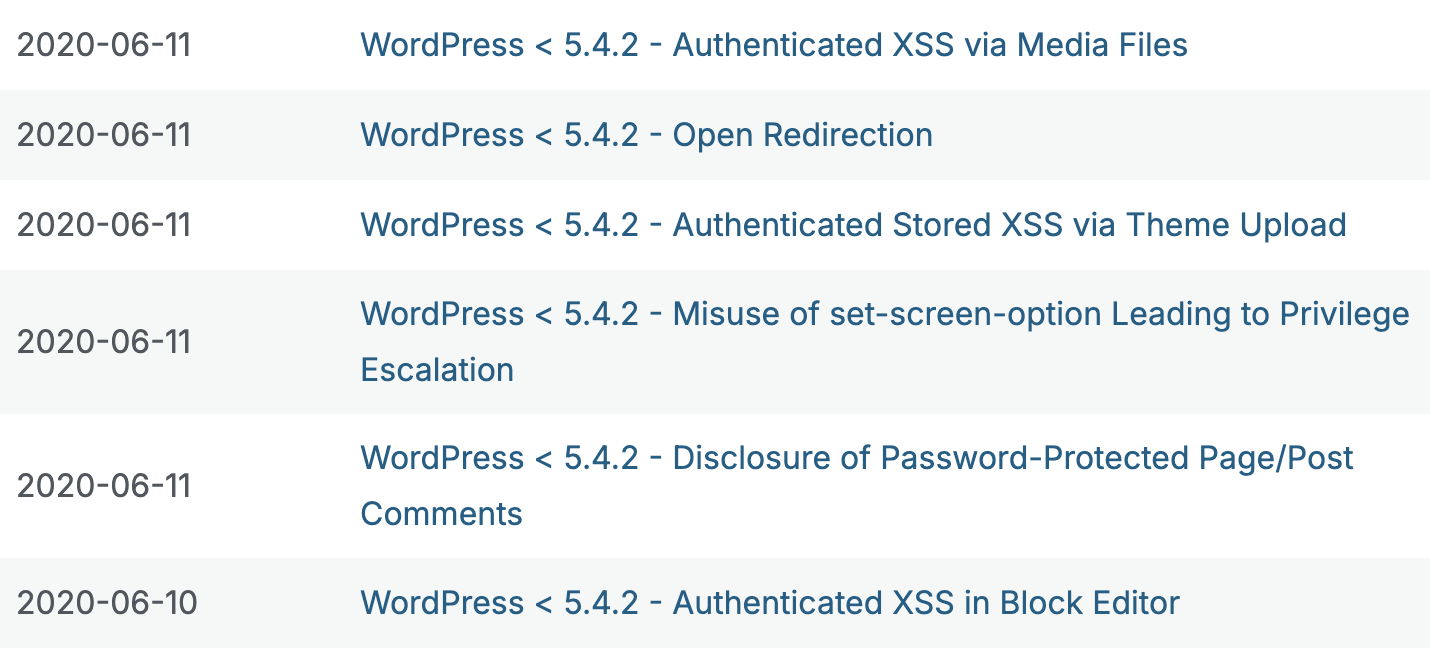
Task: Select the Block Editor advisory row
Action: click(x=715, y=603)
